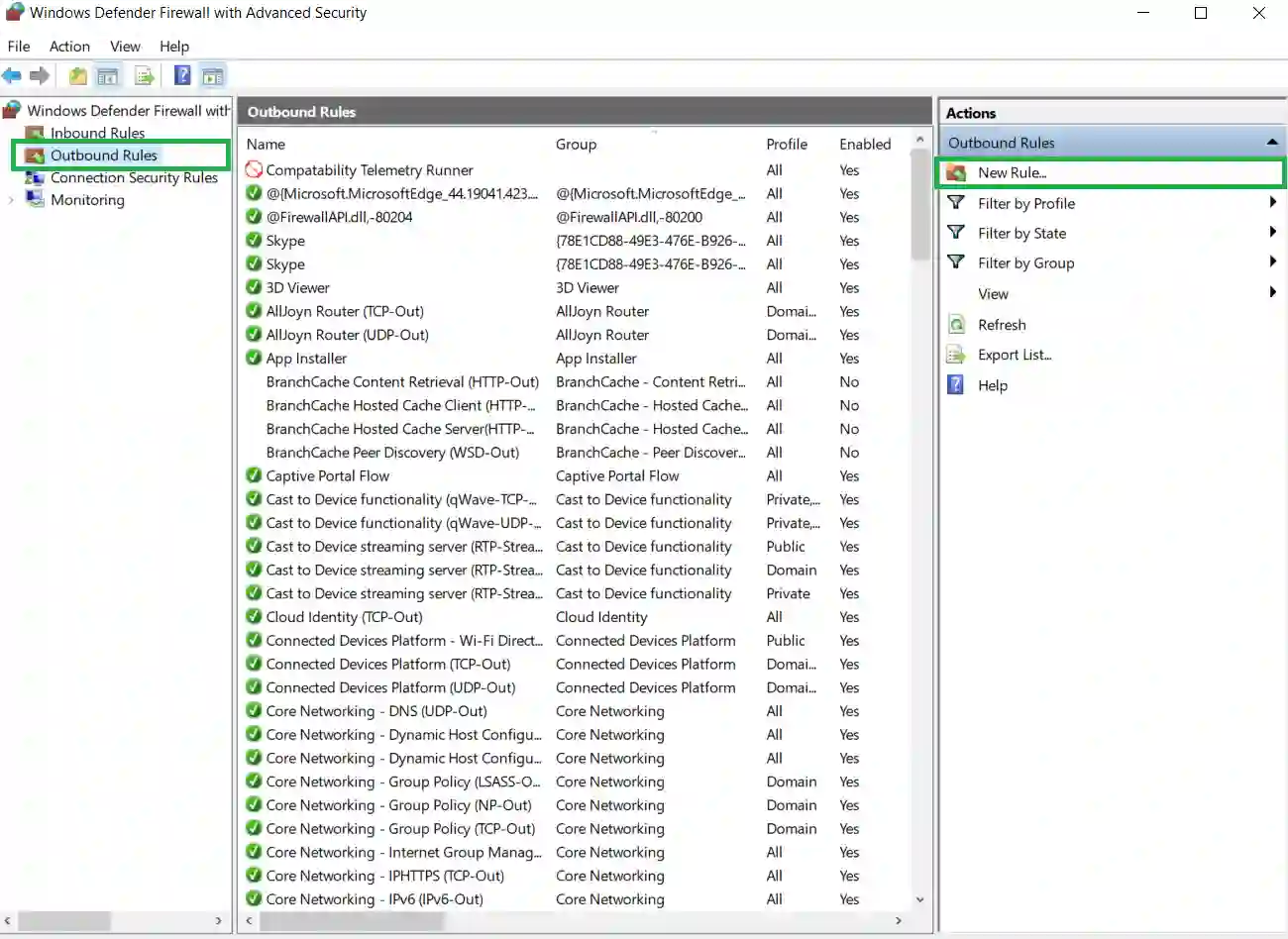Open the View submenu arrow in Actions
The height and width of the screenshot is (939, 1288).
tap(1273, 293)
